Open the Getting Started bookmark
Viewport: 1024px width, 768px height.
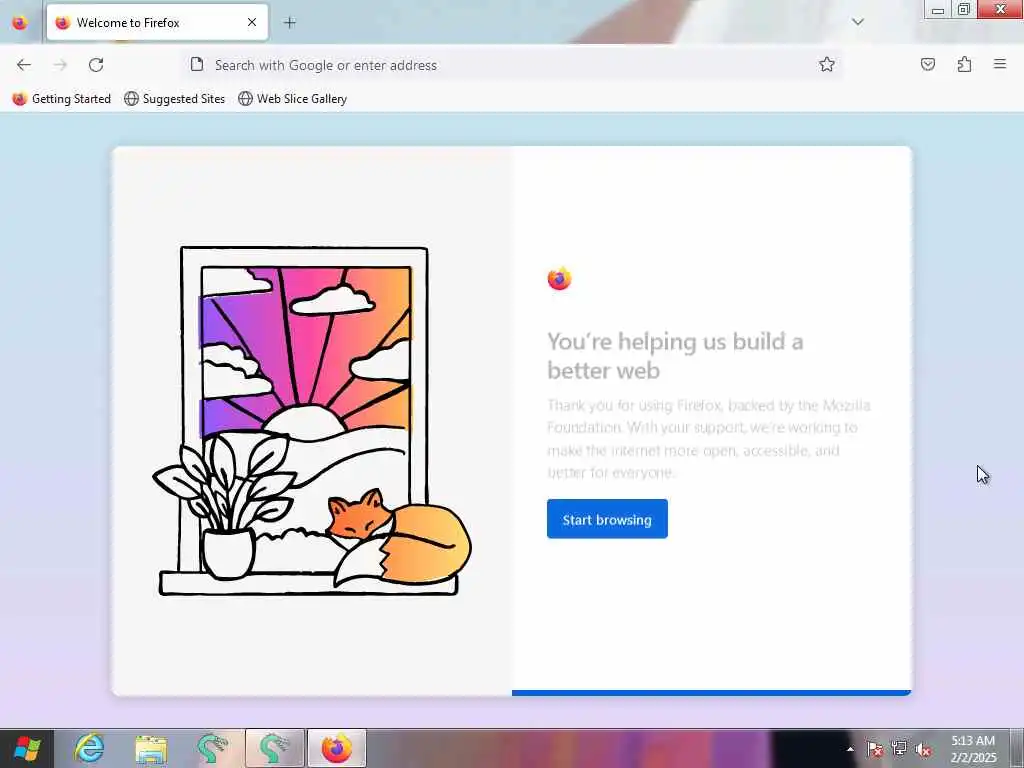tap(61, 99)
